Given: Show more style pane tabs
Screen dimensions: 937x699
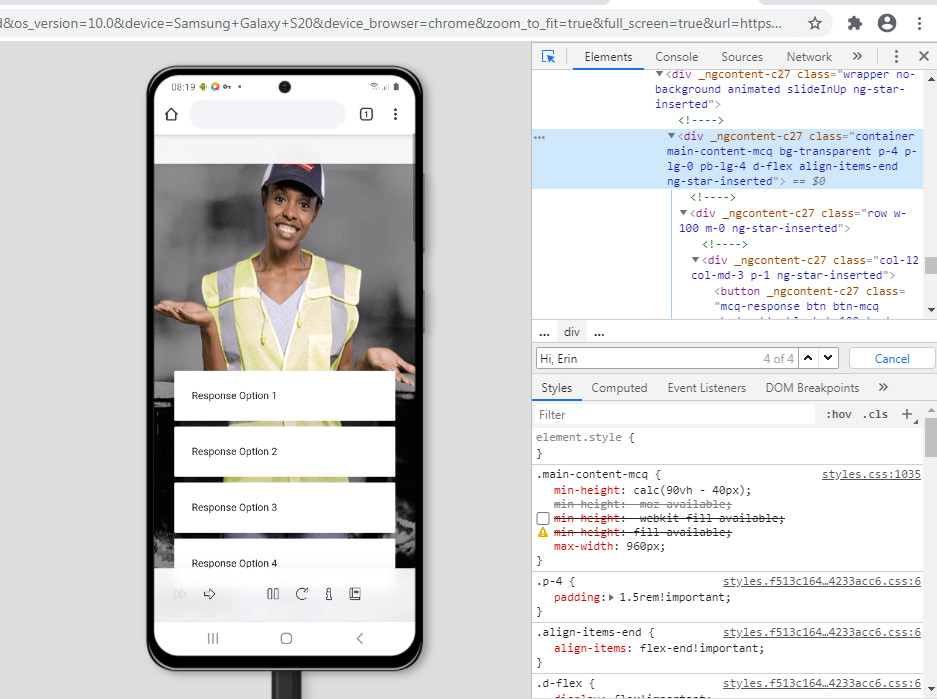Looking at the screenshot, I should 883,387.
